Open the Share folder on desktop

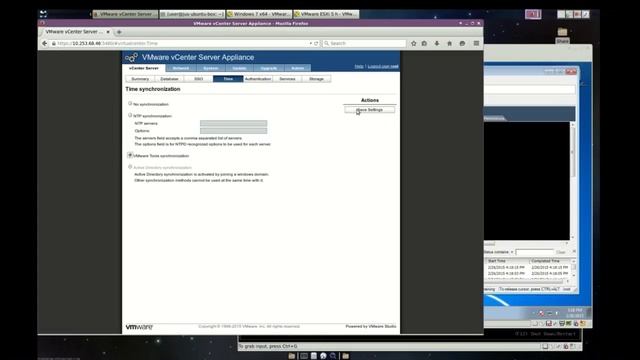click(562, 35)
